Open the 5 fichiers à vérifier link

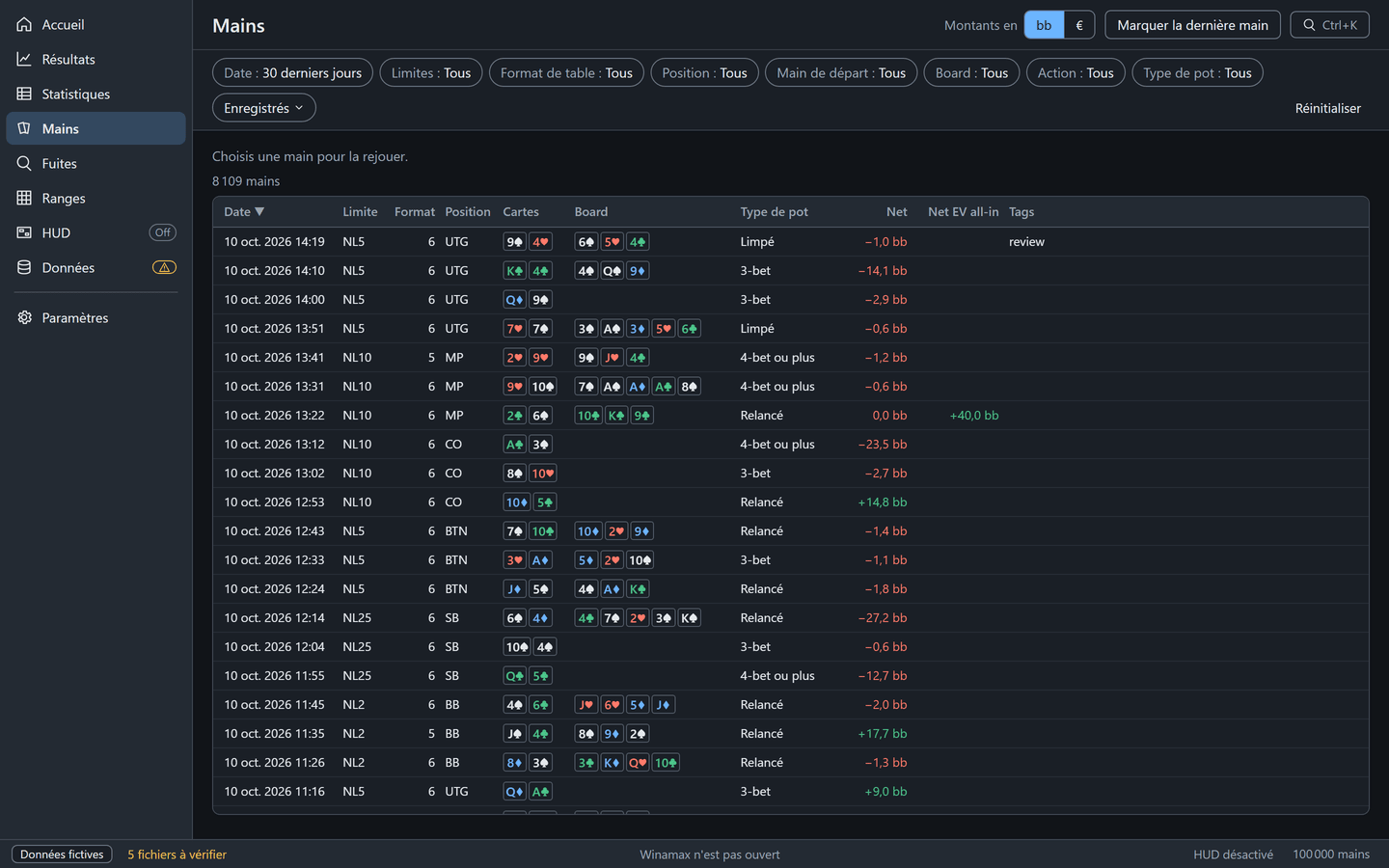point(177,854)
